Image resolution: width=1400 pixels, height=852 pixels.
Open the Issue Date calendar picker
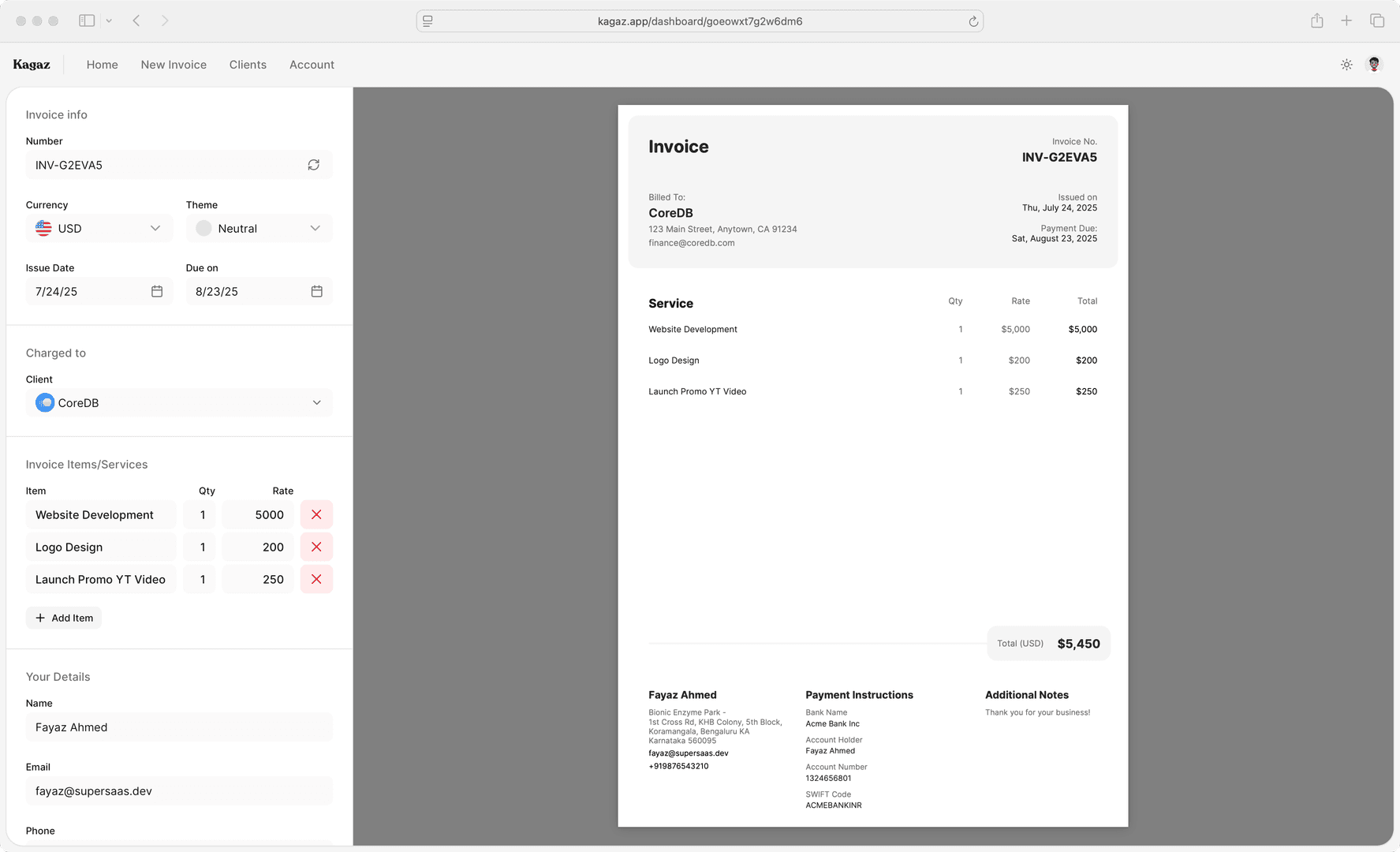[x=158, y=291]
